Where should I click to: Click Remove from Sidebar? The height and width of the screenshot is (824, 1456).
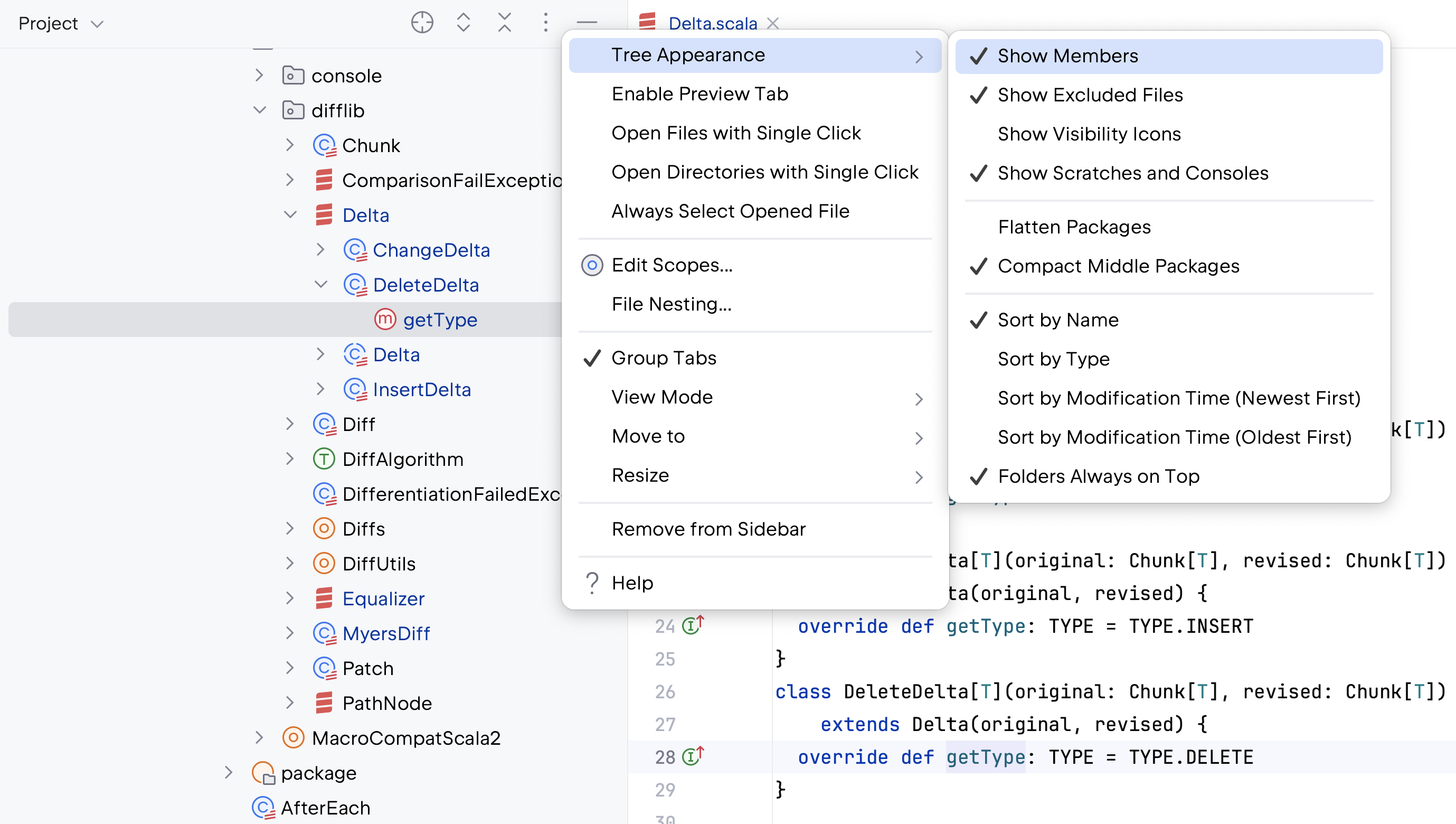pos(708,529)
